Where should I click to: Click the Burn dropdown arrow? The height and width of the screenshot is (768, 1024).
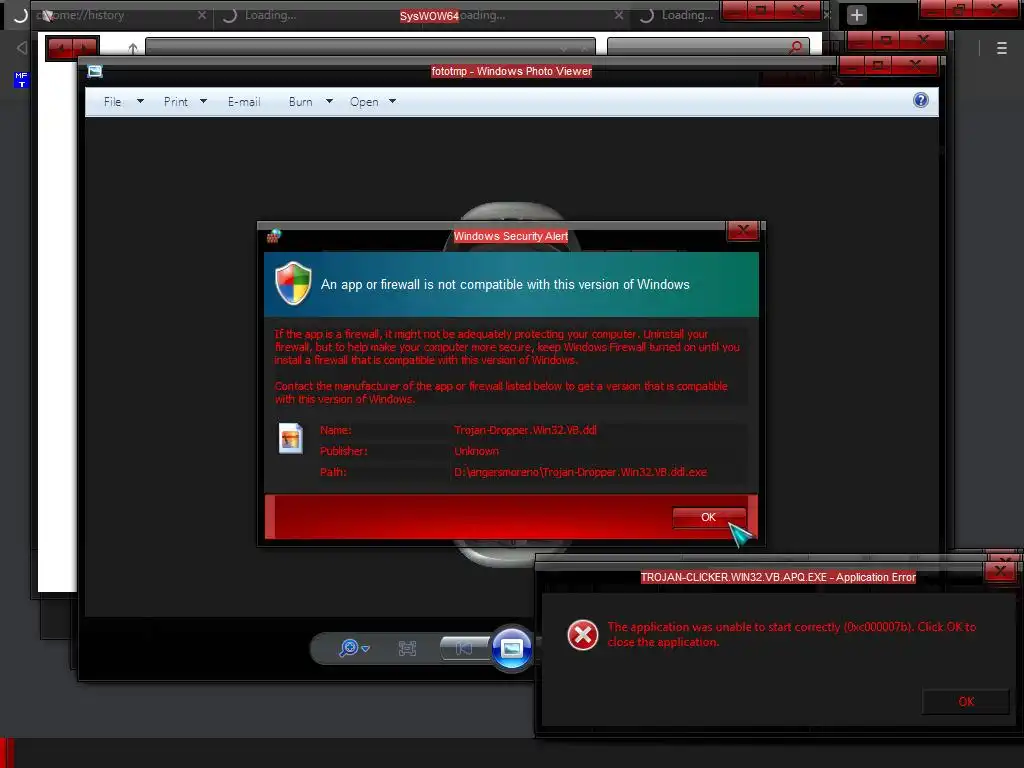click(x=329, y=101)
